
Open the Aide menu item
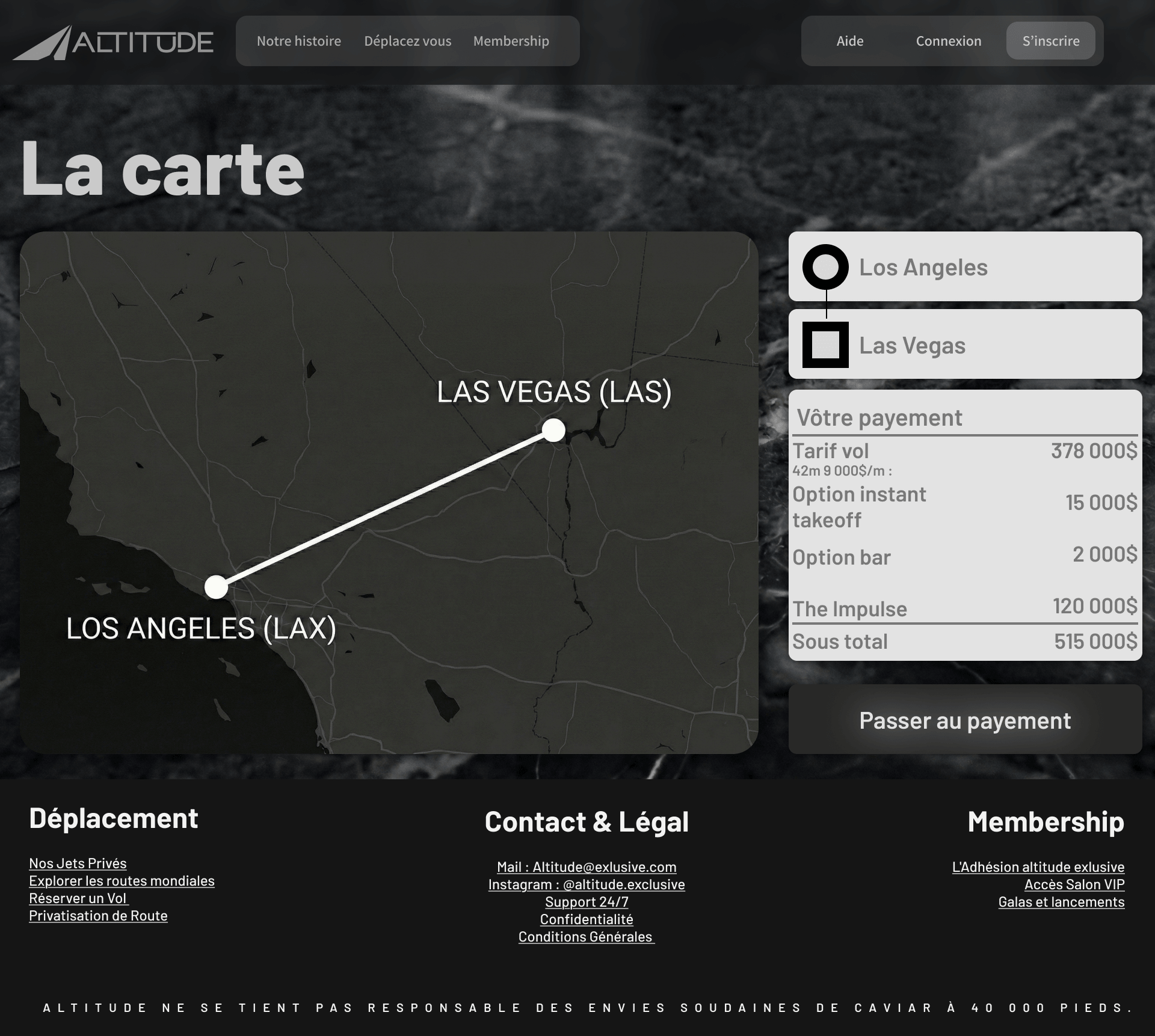click(850, 41)
